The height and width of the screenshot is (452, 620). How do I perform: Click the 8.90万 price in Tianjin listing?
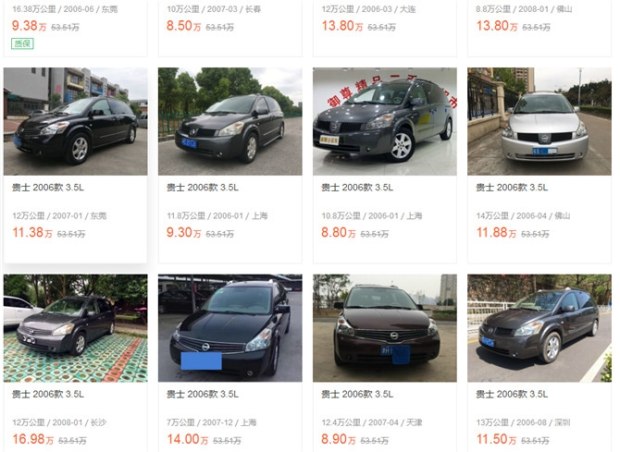pos(338,439)
